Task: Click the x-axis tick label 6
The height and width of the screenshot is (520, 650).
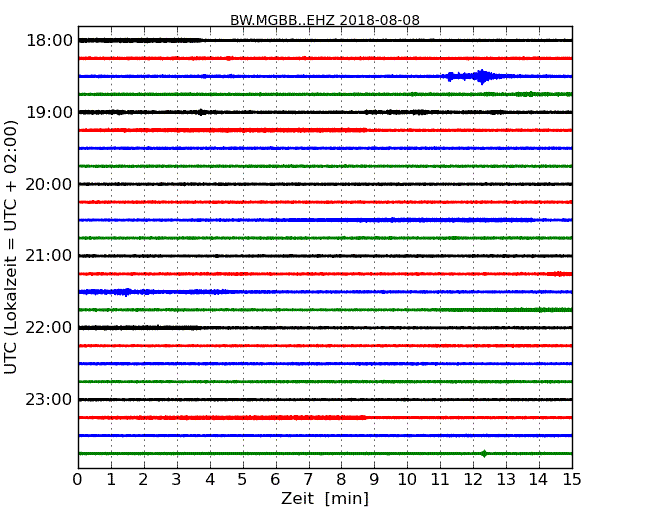Action: [x=275, y=480]
